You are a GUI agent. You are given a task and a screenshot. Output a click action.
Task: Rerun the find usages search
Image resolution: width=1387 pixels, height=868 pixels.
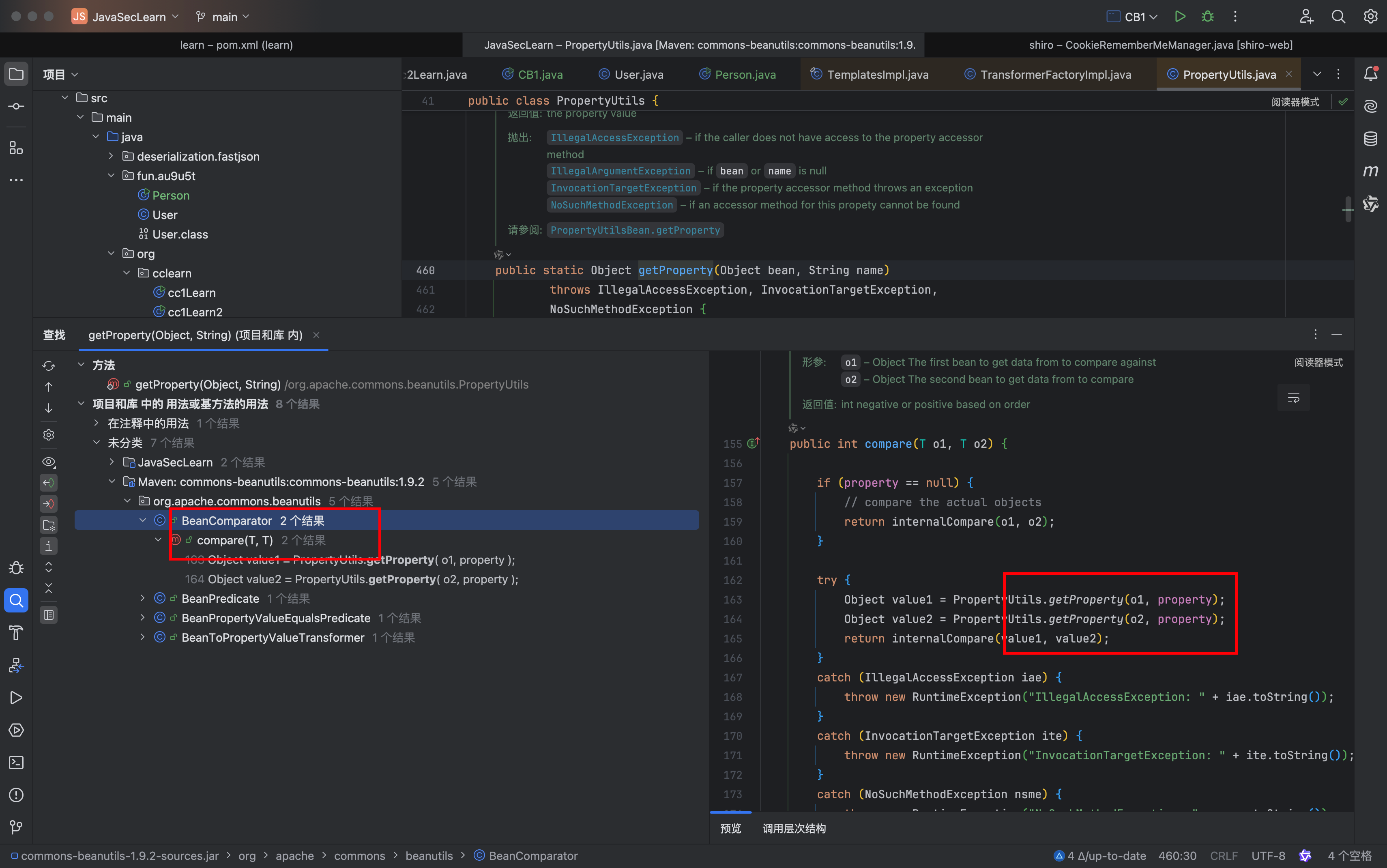(49, 366)
